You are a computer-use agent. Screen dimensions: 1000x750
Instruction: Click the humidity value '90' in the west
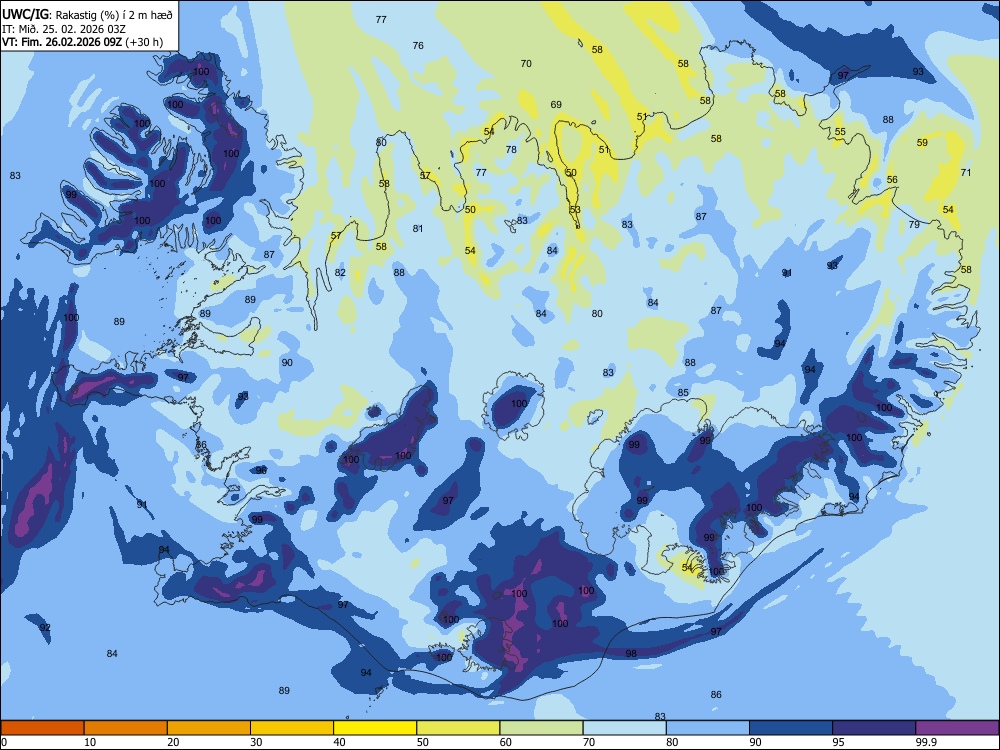click(x=287, y=362)
